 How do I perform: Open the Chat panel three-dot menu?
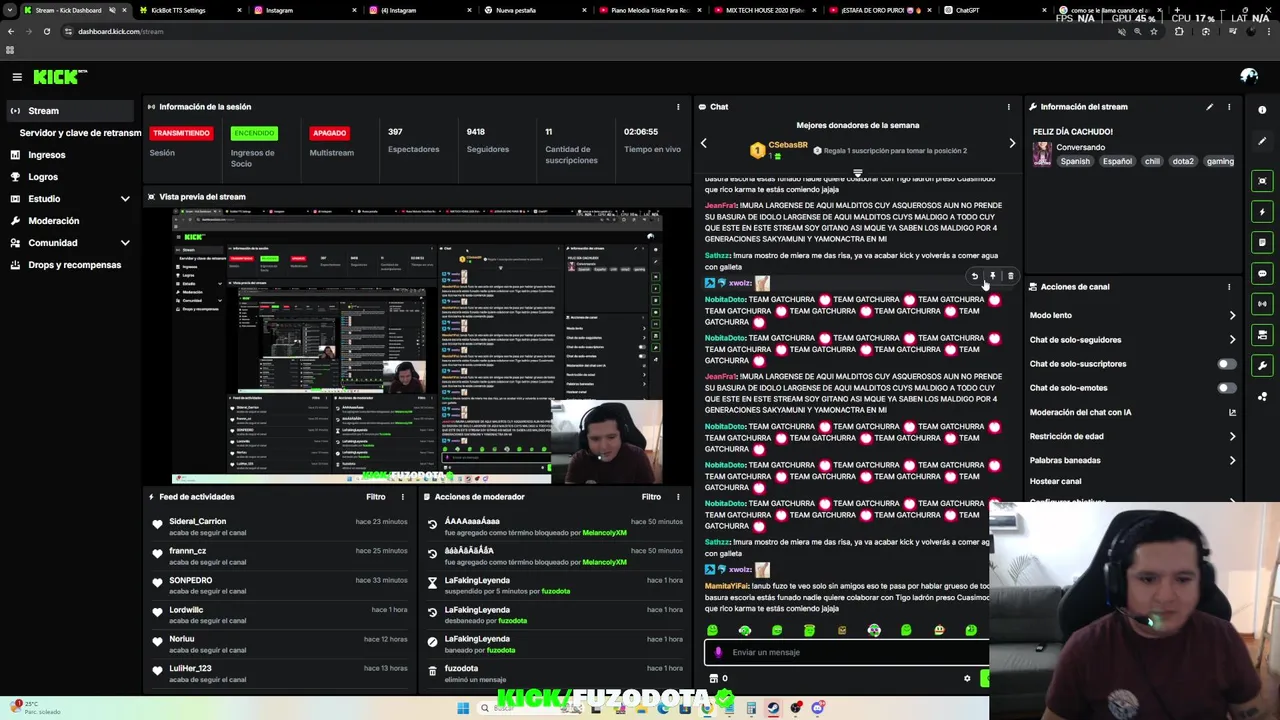coord(1008,107)
